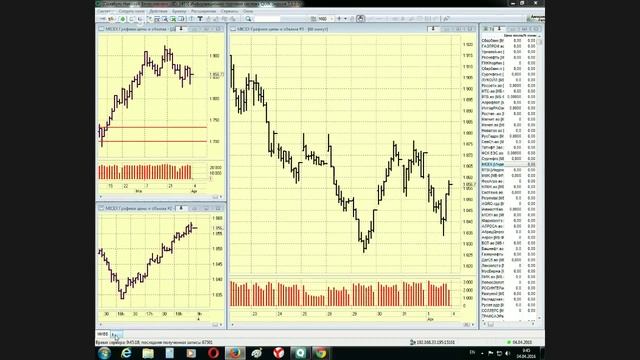Screen dimensions: 640x360
Task: Click the quotes table vertical scrollbar
Action: 539,178
